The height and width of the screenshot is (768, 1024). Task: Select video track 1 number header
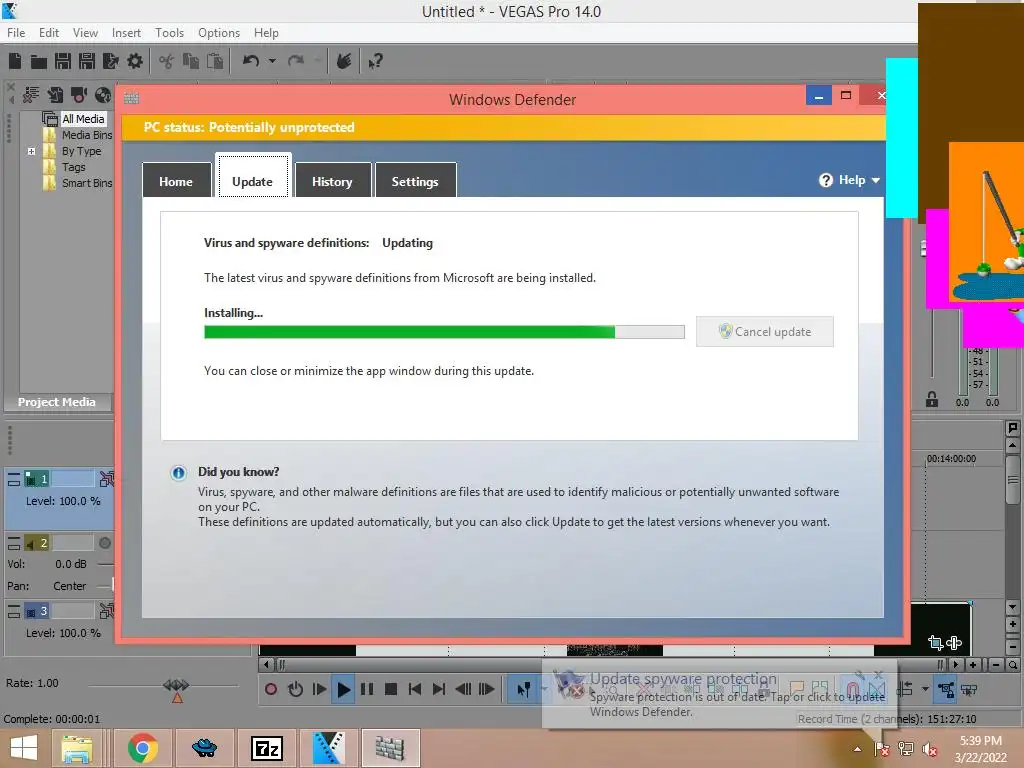click(x=37, y=479)
